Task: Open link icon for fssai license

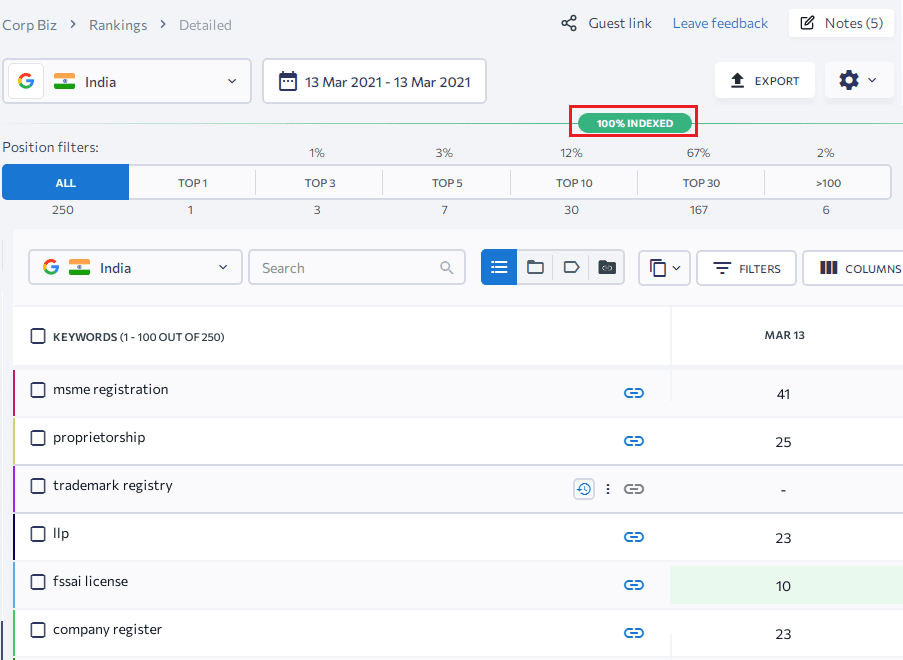Action: click(633, 585)
